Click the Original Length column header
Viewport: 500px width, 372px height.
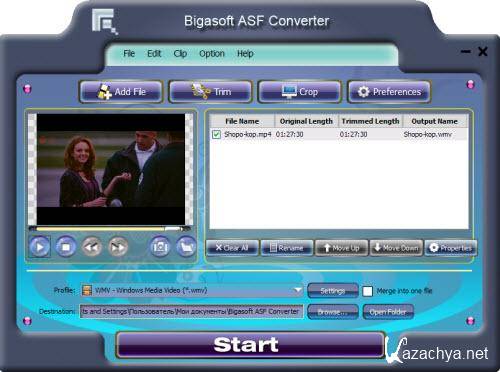pyautogui.click(x=306, y=121)
